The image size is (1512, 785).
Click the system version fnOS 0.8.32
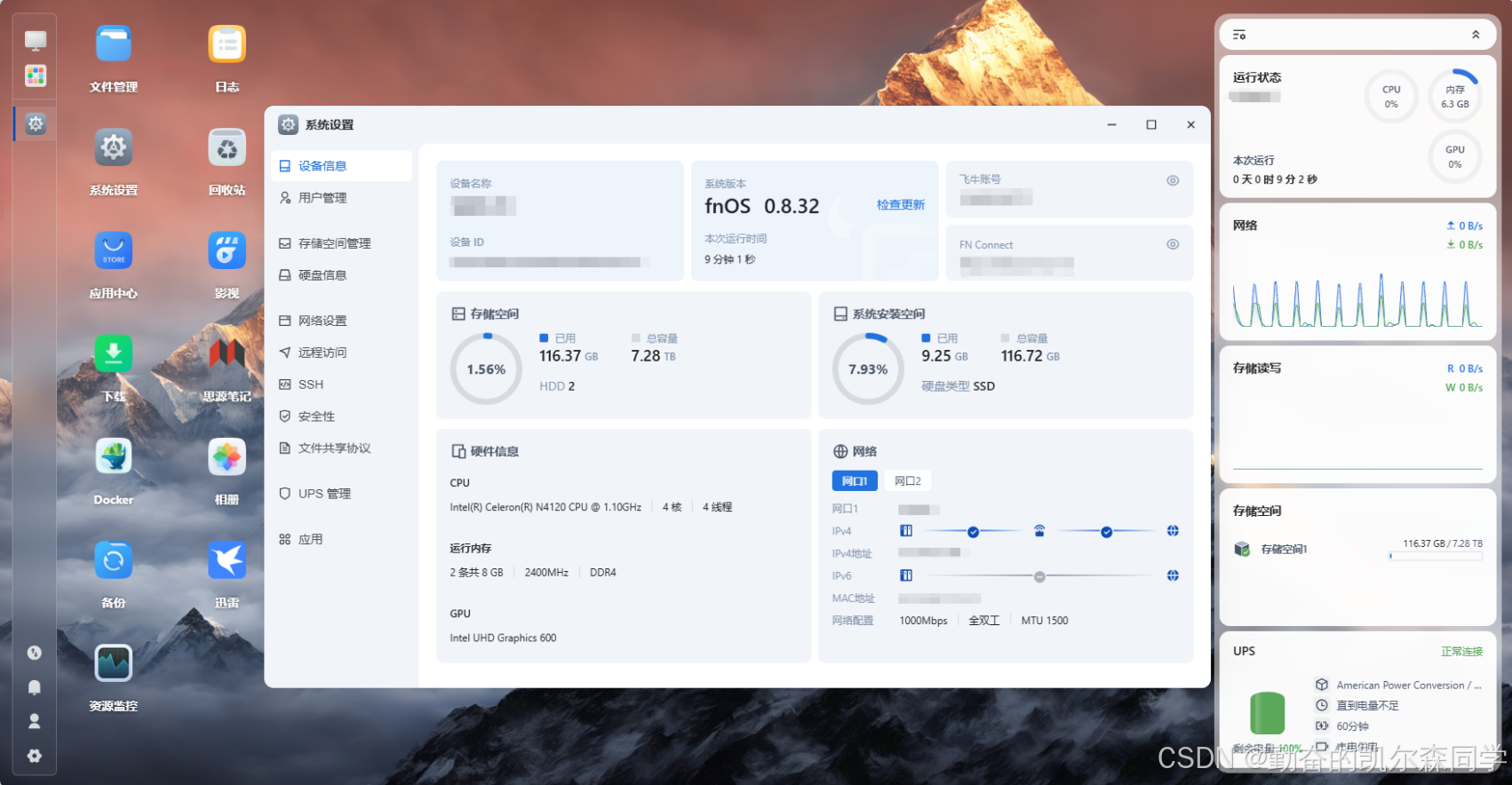762,206
